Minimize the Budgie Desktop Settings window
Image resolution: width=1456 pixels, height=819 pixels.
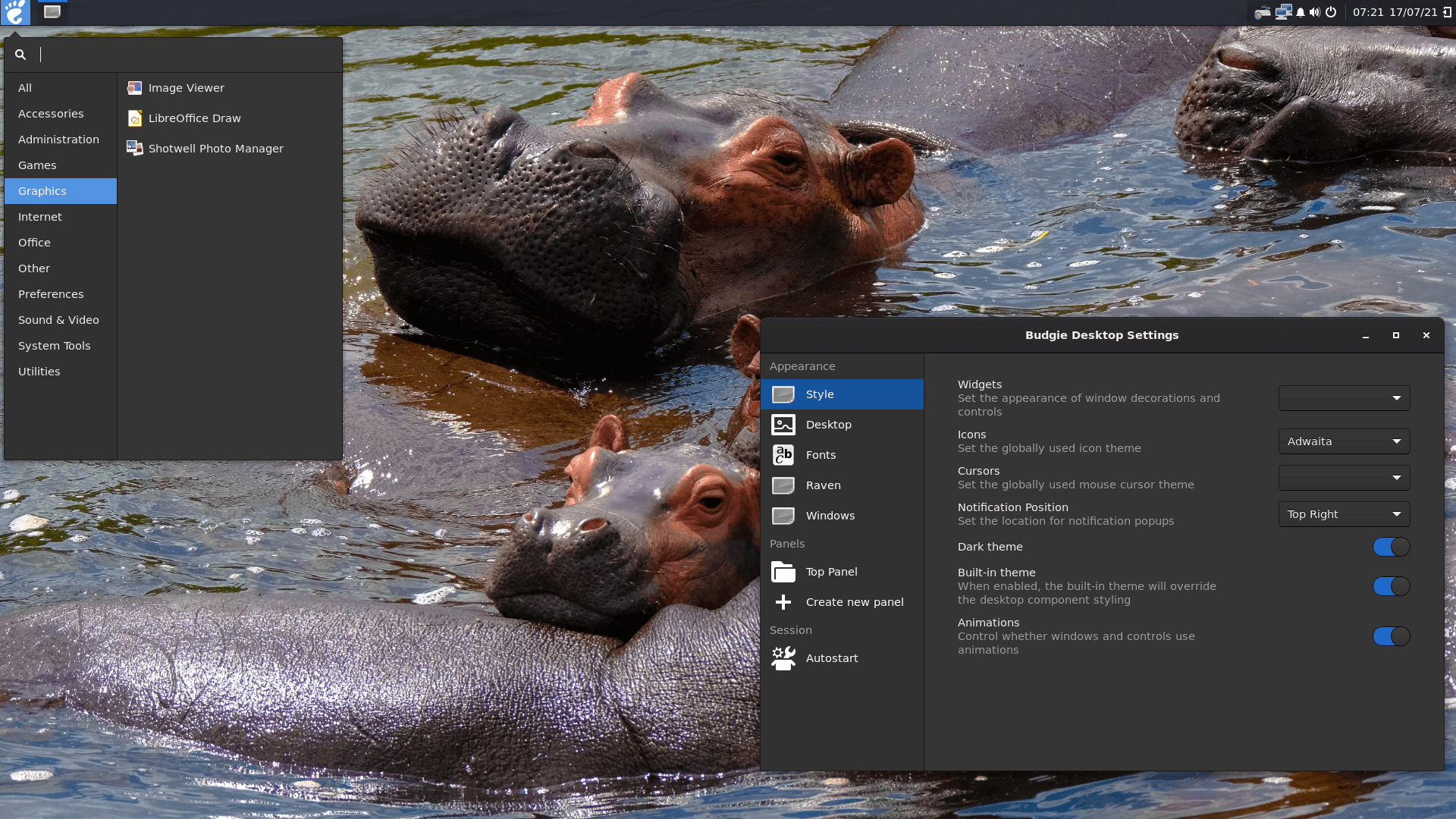tap(1366, 335)
